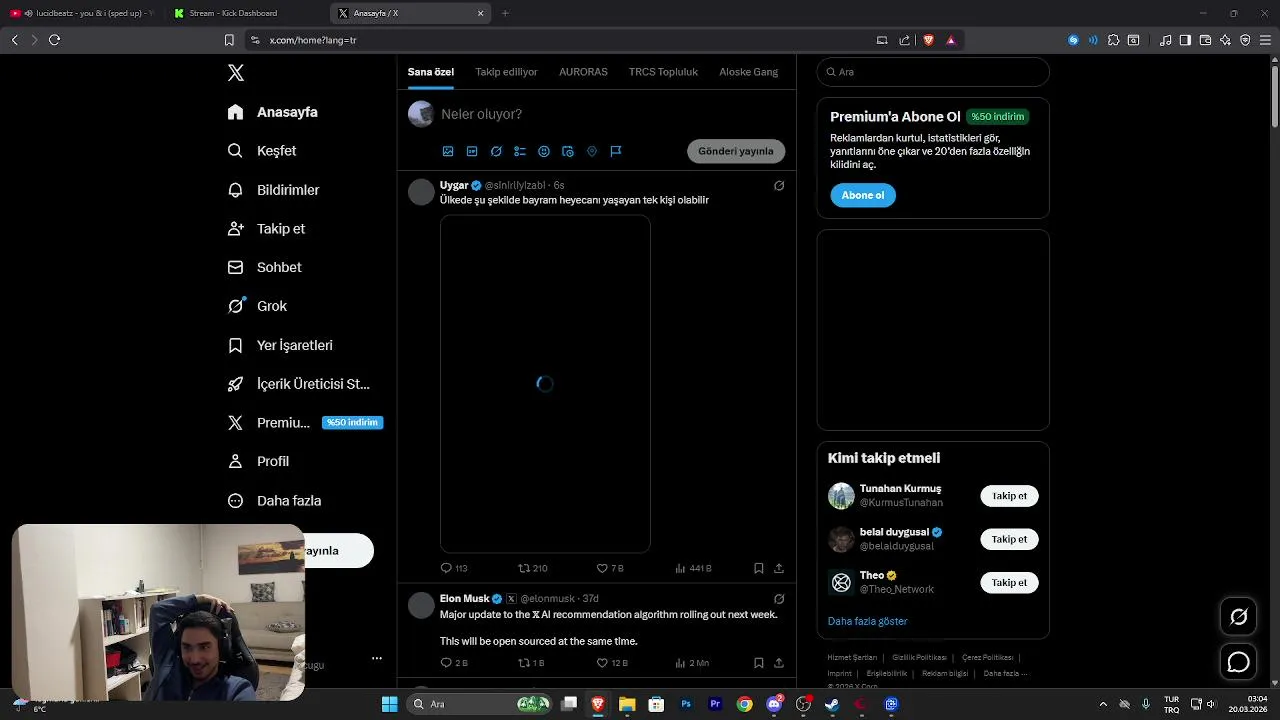Image resolution: width=1280 pixels, height=720 pixels.
Task: Open Profil in sidebar
Action: (259, 462)
